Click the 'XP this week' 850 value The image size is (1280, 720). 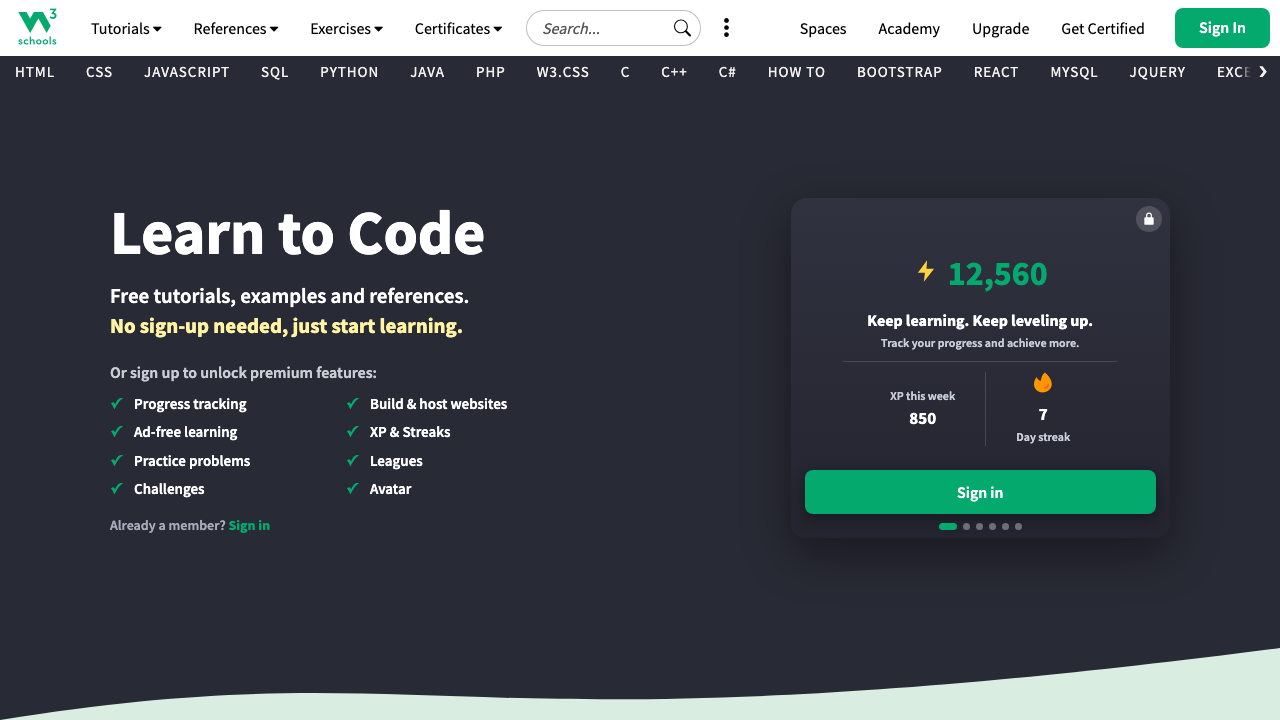click(x=923, y=418)
